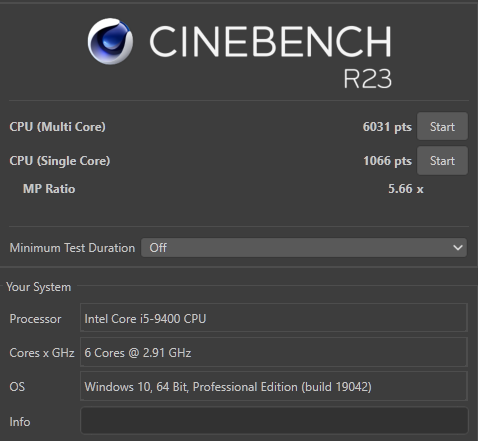Image resolution: width=478 pixels, height=441 pixels.
Task: Click the Minimum Test Duration label
Action: [x=72, y=248]
